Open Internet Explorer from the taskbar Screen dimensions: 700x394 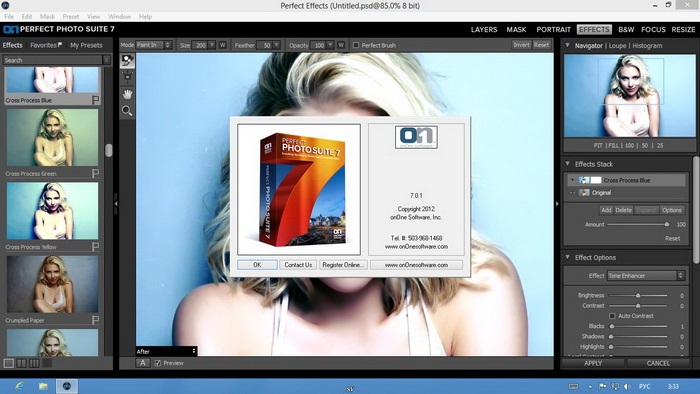tap(19, 386)
